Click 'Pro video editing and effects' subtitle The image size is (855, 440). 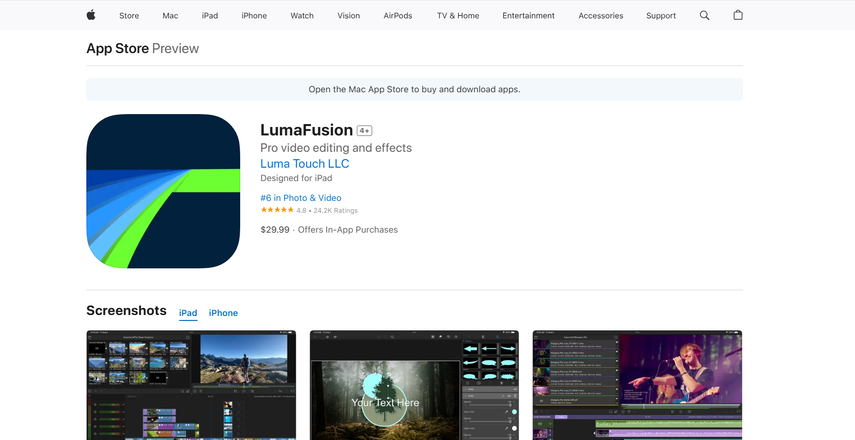tap(336, 148)
